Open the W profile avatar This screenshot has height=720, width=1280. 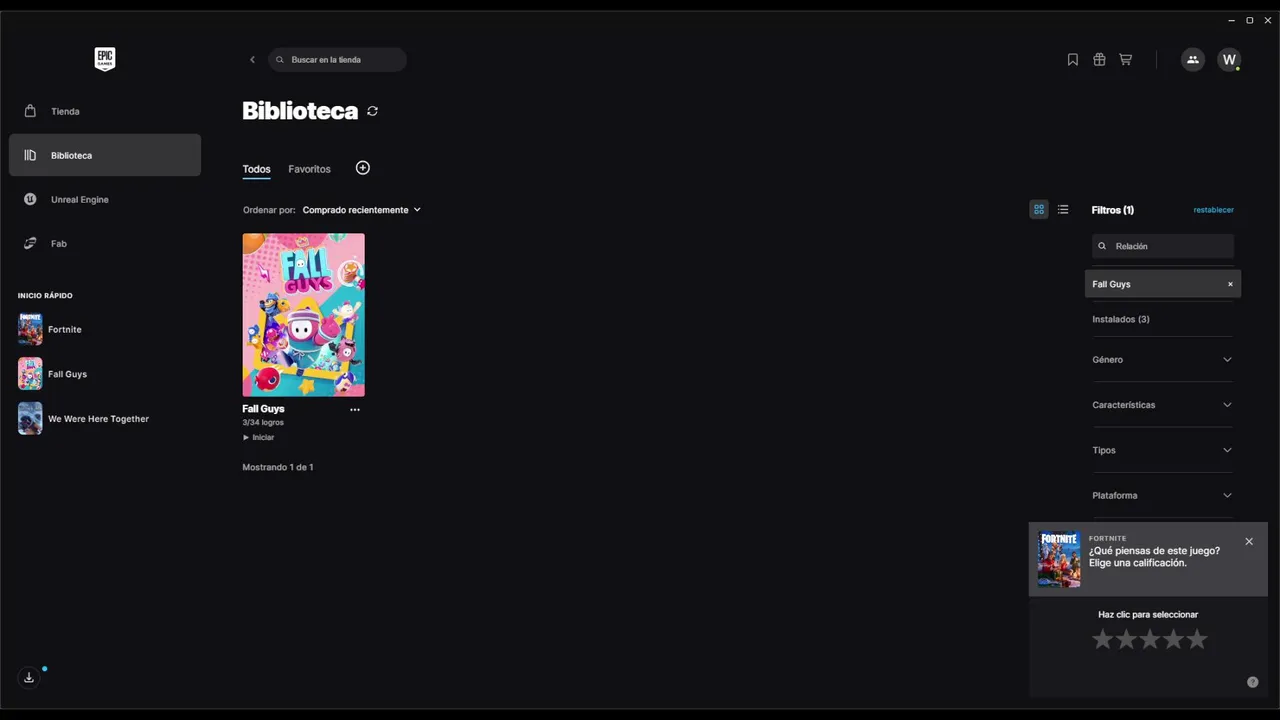pos(1229,60)
